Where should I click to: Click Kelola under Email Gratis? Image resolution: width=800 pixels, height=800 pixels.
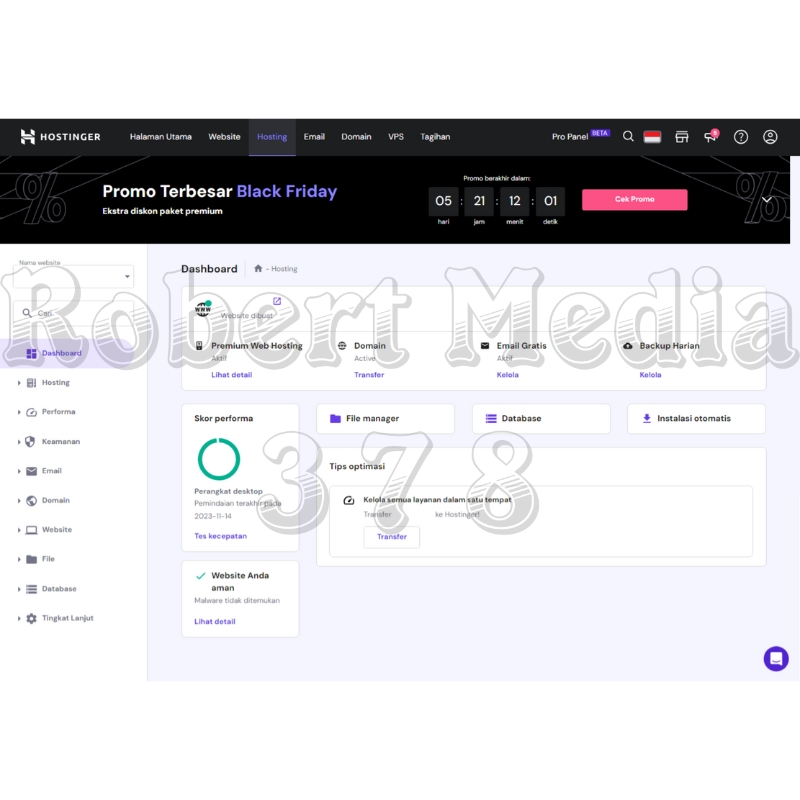(508, 375)
